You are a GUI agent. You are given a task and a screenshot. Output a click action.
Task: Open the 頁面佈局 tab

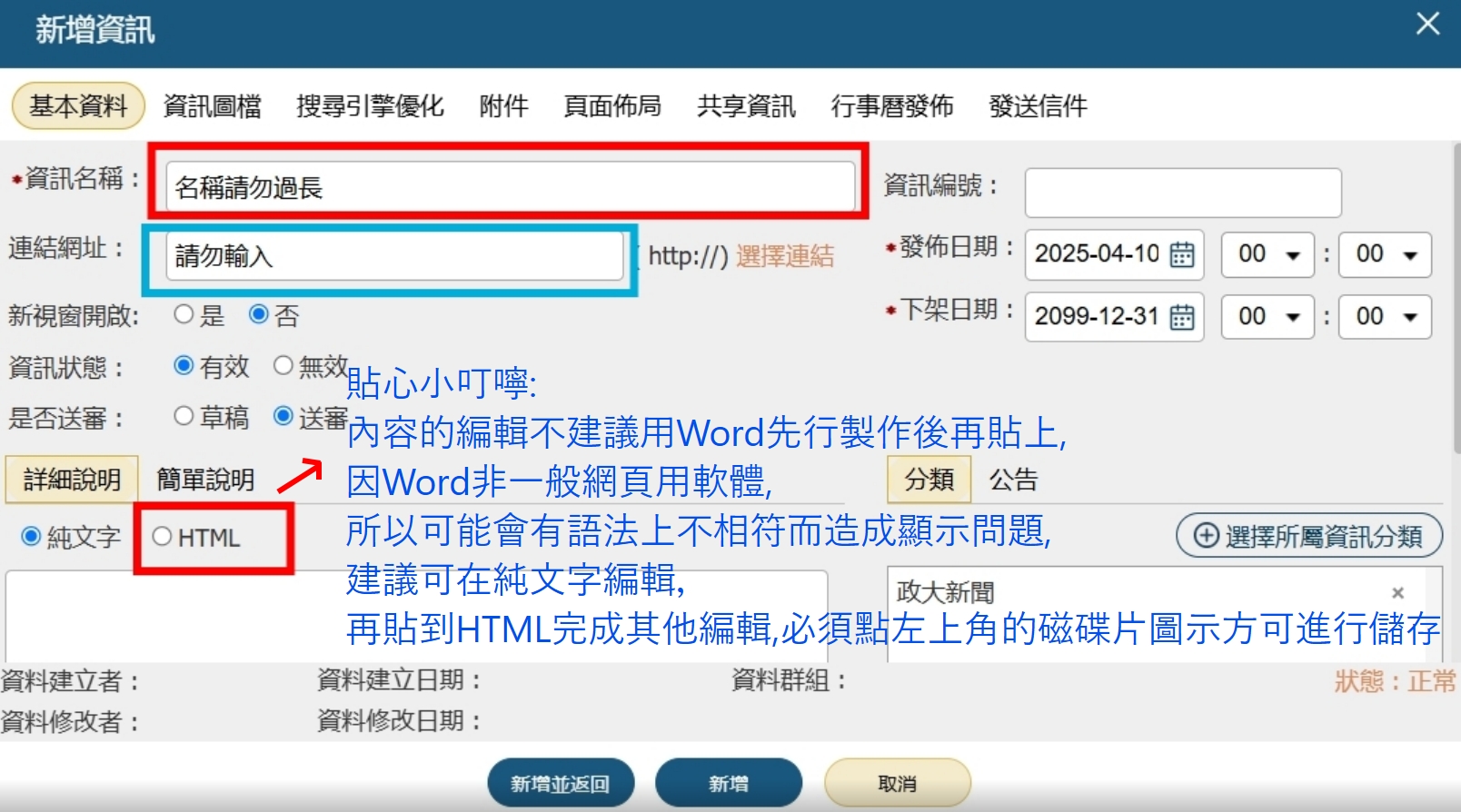(612, 106)
